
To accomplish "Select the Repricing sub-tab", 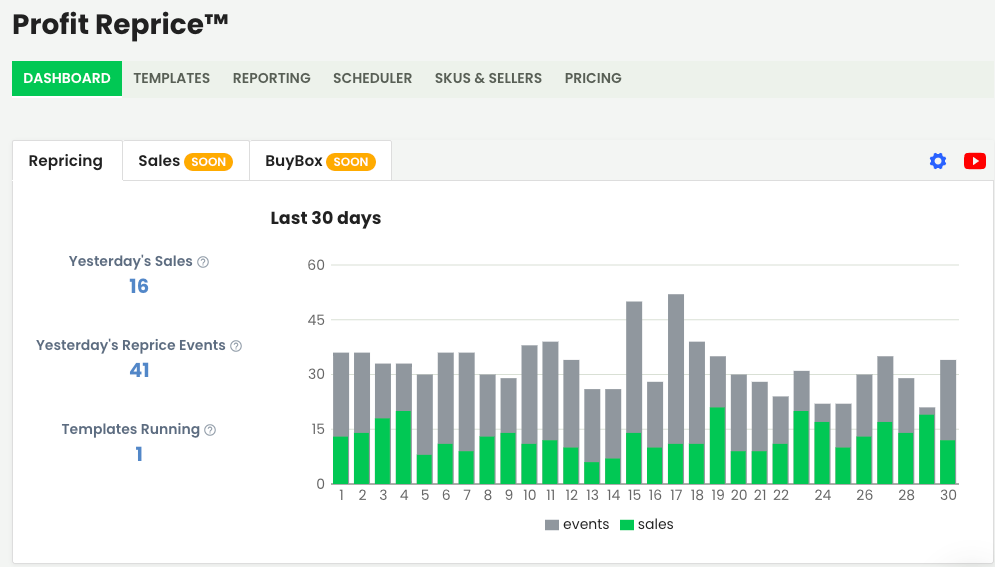I will point(67,160).
